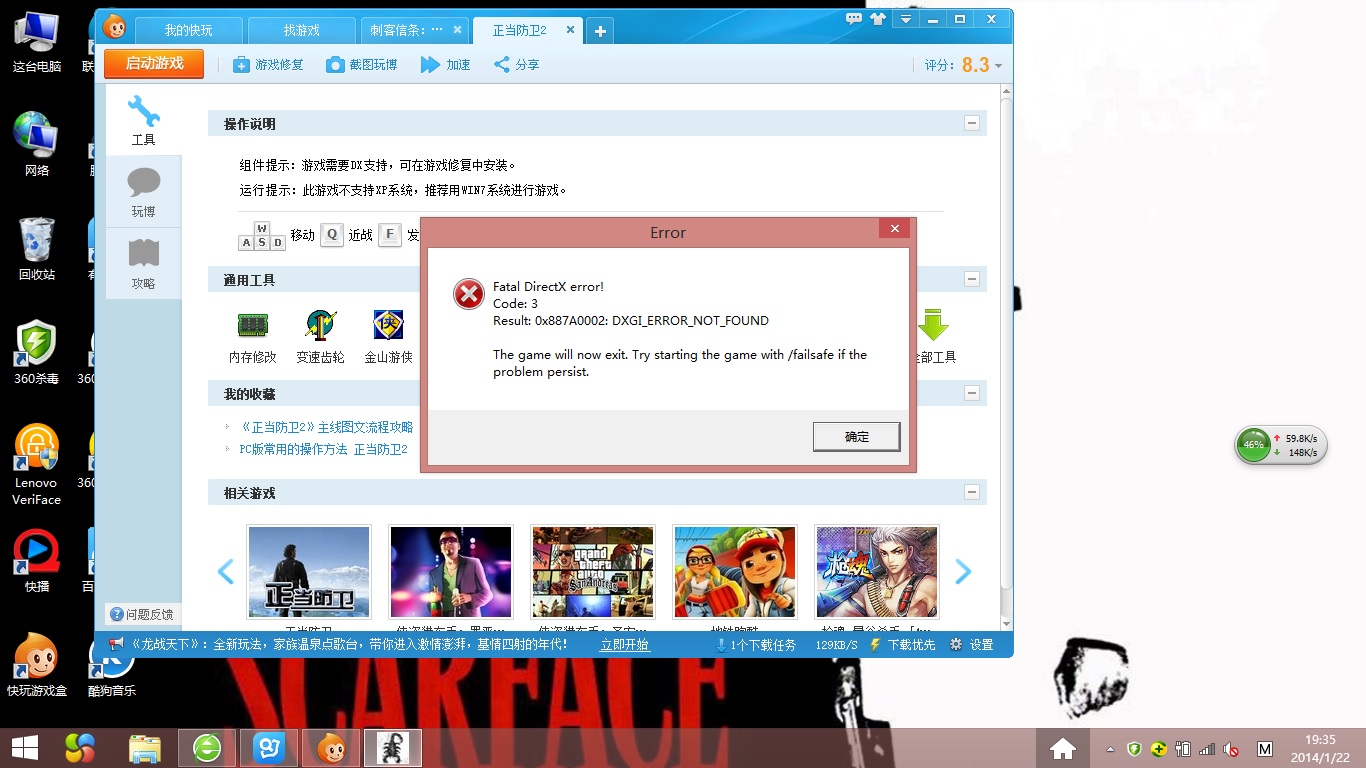Switch to 找游戏 tab
The width and height of the screenshot is (1366, 768).
(301, 30)
